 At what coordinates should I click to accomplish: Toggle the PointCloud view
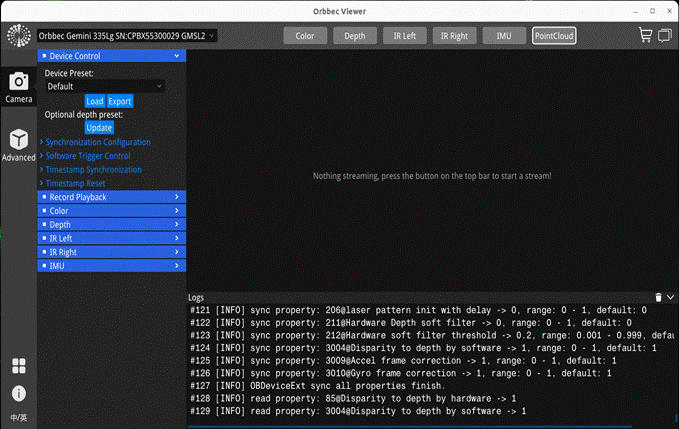click(554, 36)
